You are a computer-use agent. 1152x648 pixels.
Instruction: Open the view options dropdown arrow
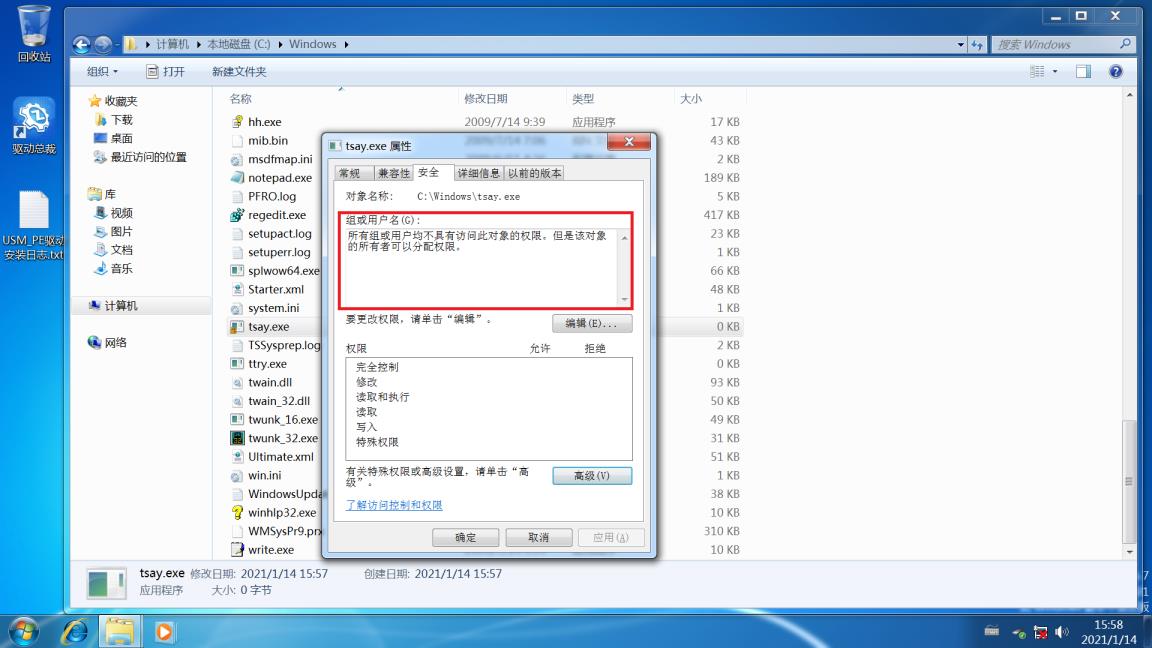pyautogui.click(x=1055, y=71)
